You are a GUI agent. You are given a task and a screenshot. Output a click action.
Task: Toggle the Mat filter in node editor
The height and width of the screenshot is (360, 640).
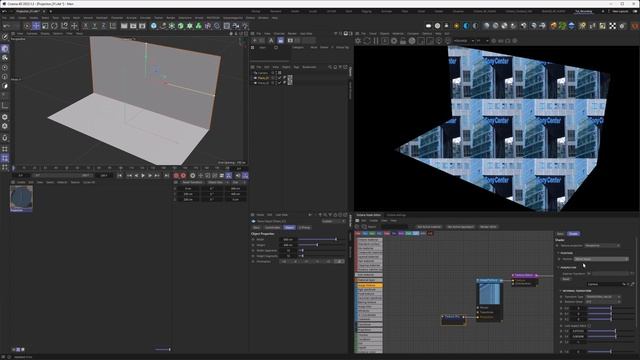(x=358, y=233)
